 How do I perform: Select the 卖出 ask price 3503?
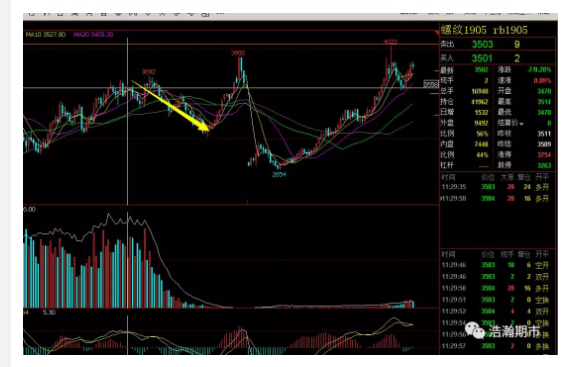pos(482,45)
